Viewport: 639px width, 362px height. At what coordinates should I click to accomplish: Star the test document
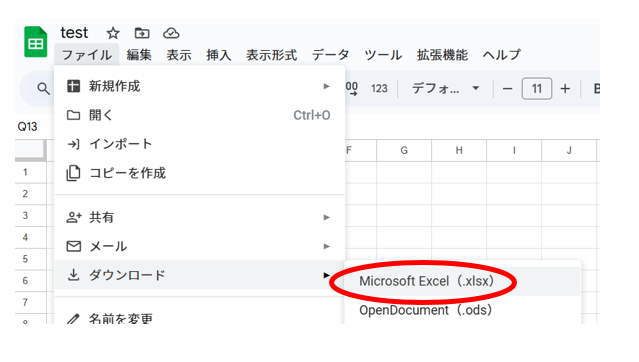pyautogui.click(x=113, y=33)
